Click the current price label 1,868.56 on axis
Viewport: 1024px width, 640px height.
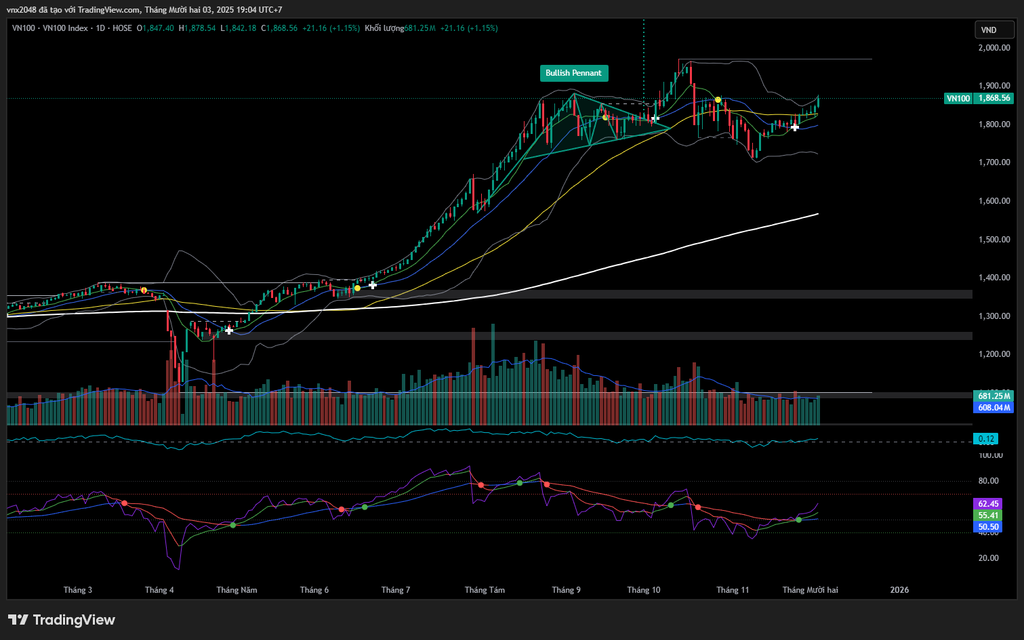pos(994,99)
